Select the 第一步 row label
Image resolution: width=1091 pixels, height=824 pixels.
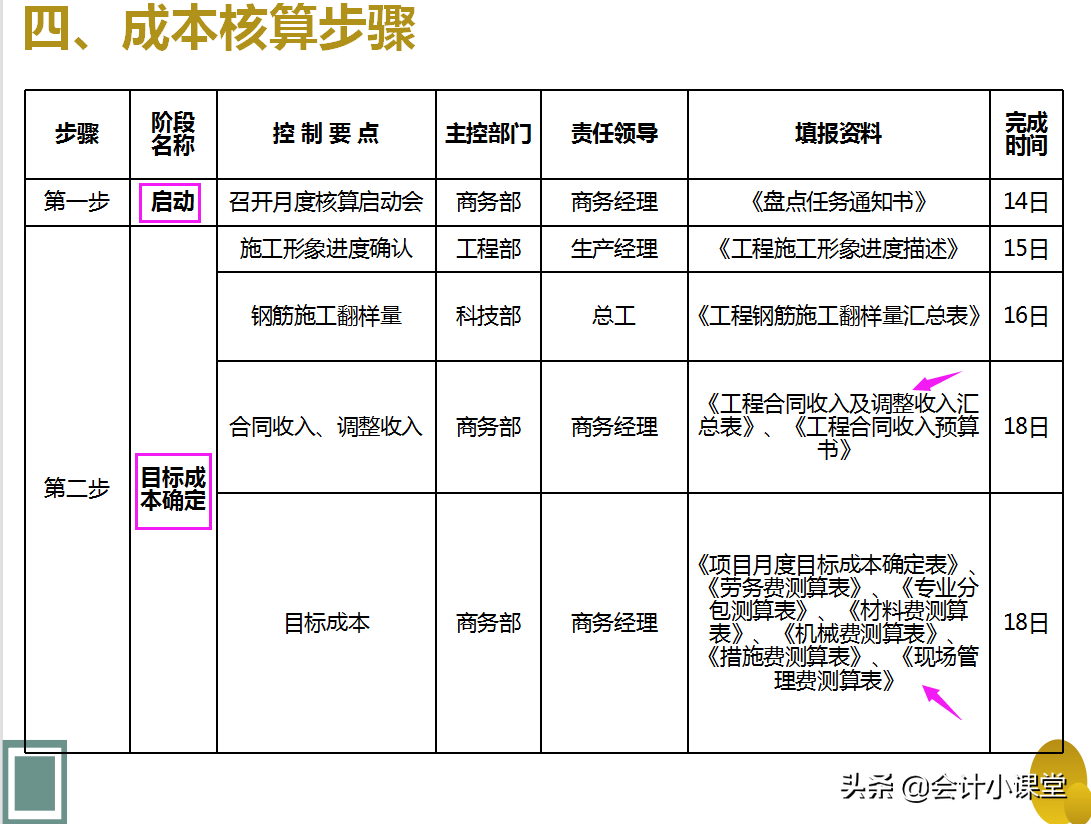pyautogui.click(x=76, y=201)
